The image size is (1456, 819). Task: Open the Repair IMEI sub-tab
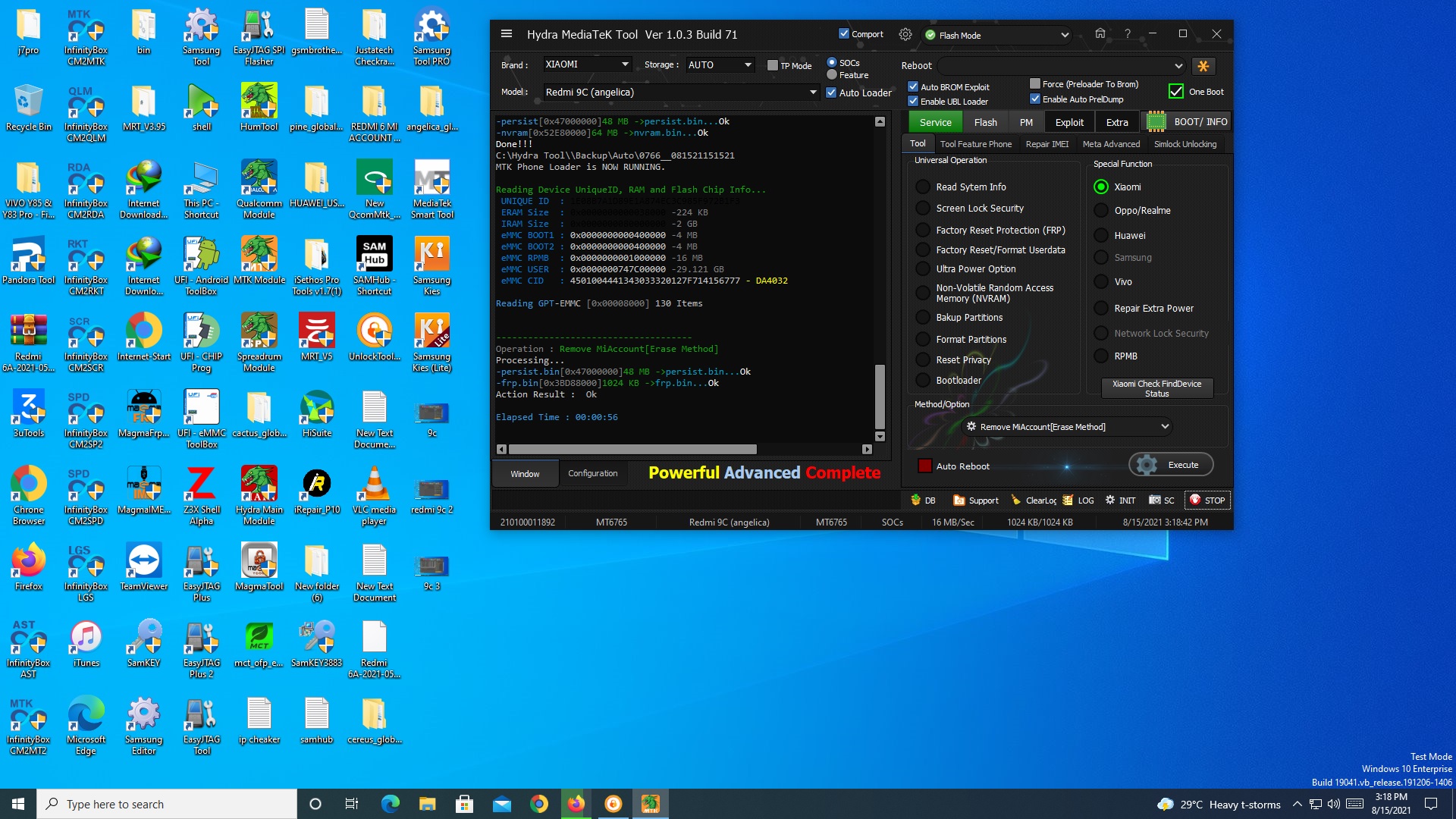[1046, 144]
